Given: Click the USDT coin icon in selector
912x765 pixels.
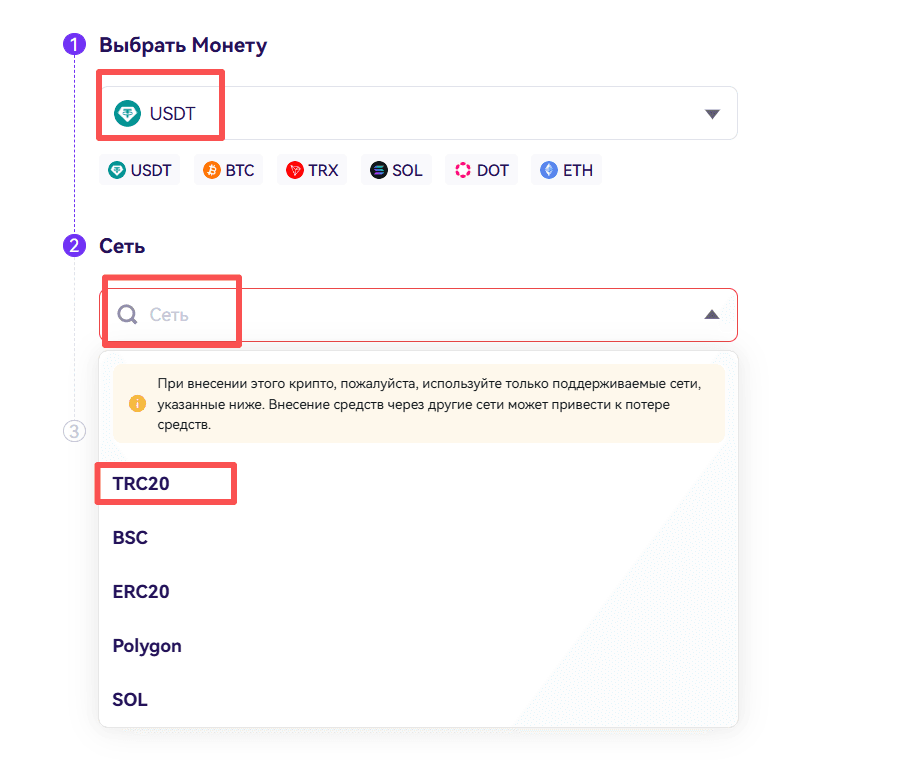Looking at the screenshot, I should [x=127, y=113].
